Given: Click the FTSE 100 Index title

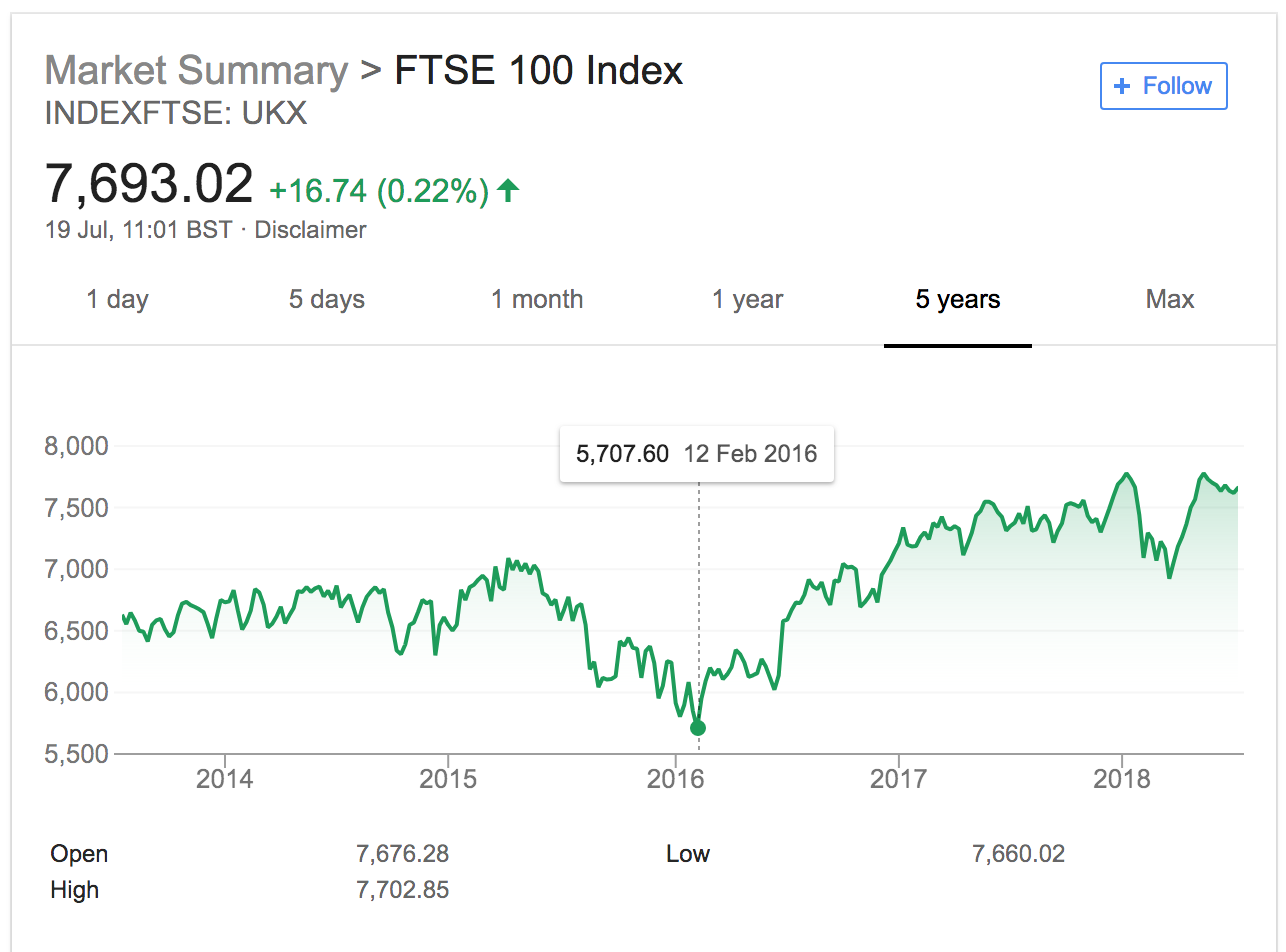Looking at the screenshot, I should 539,71.
